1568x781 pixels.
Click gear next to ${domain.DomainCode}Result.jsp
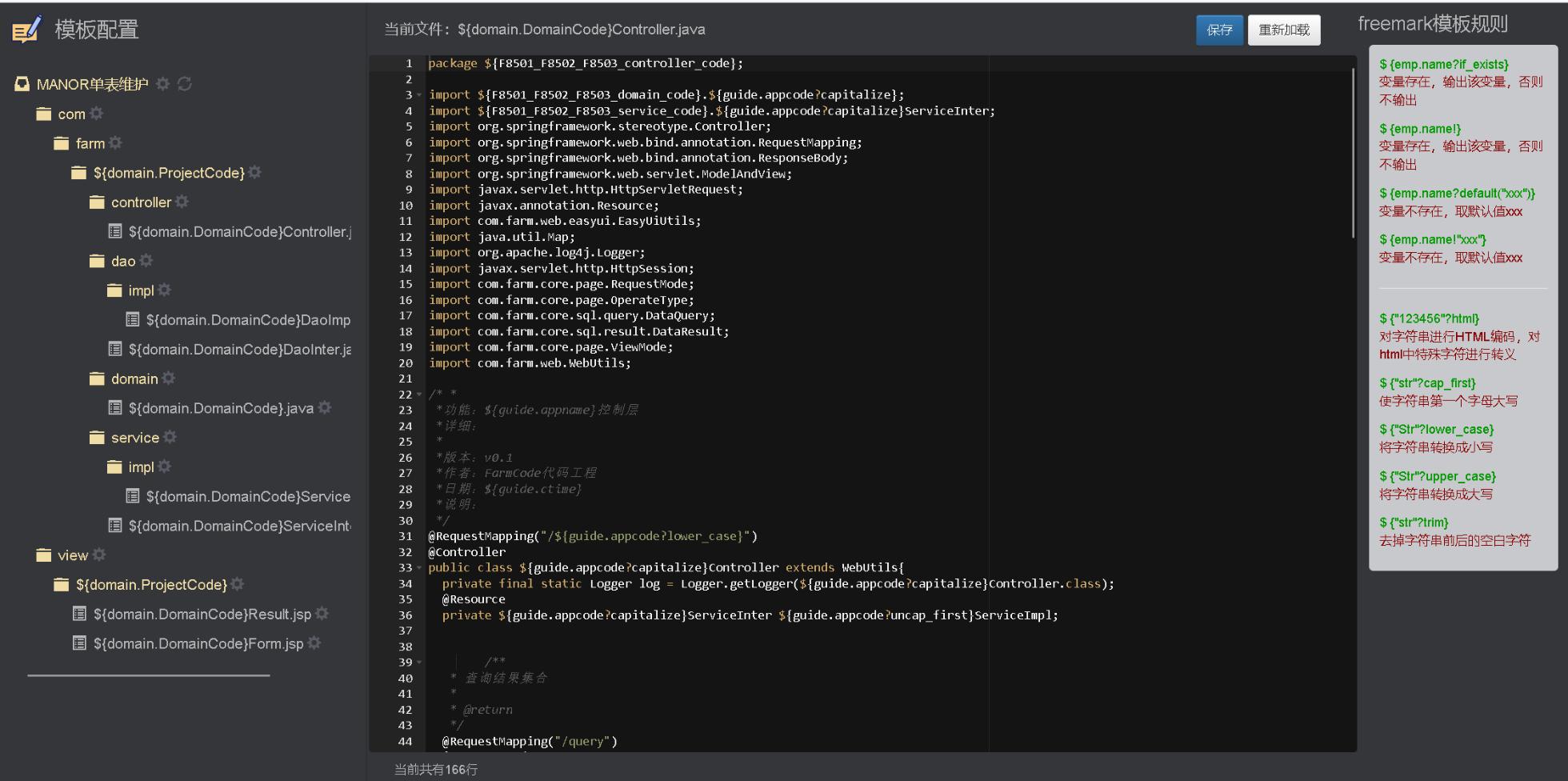pyautogui.click(x=322, y=614)
